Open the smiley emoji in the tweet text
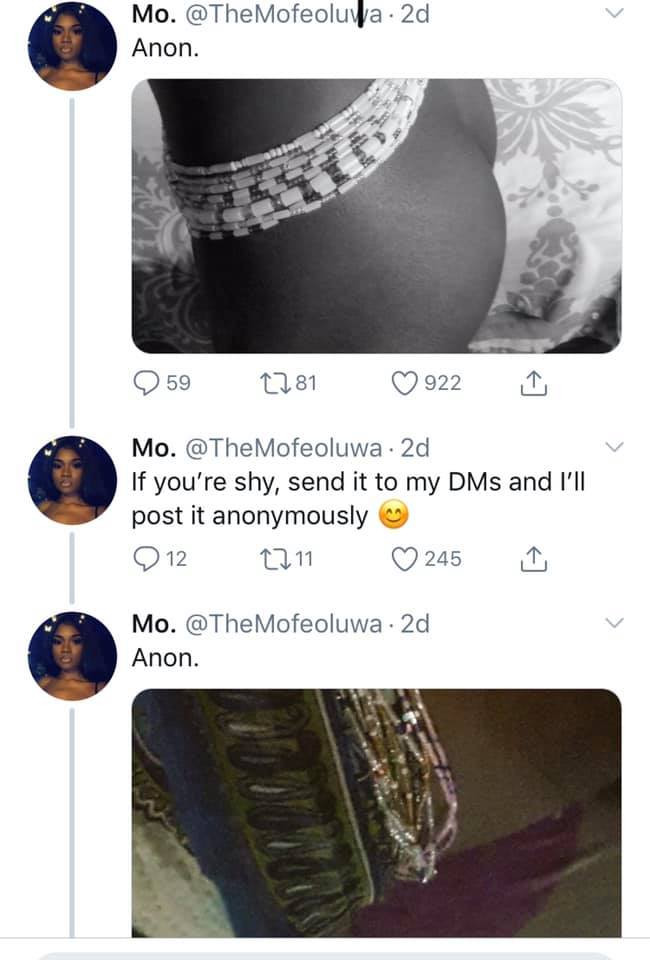The width and height of the screenshot is (650, 960). [x=395, y=512]
